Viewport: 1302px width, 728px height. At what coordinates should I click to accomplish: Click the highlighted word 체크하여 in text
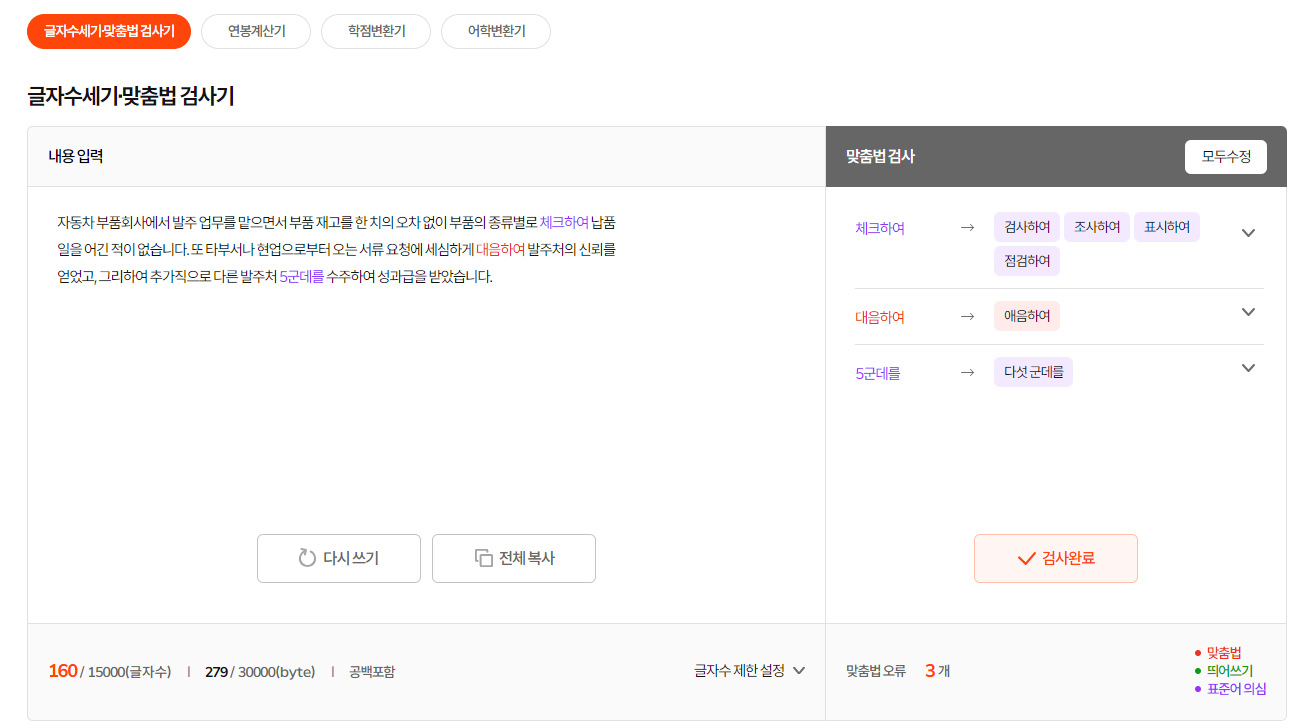[564, 221]
